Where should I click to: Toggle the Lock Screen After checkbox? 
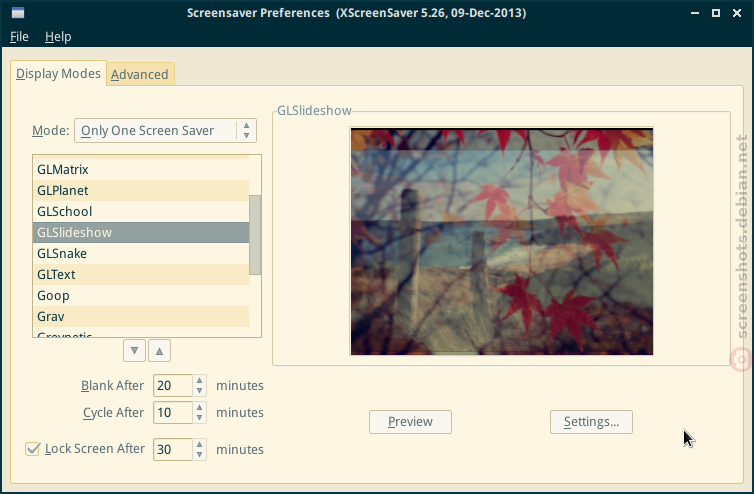[x=33, y=449]
